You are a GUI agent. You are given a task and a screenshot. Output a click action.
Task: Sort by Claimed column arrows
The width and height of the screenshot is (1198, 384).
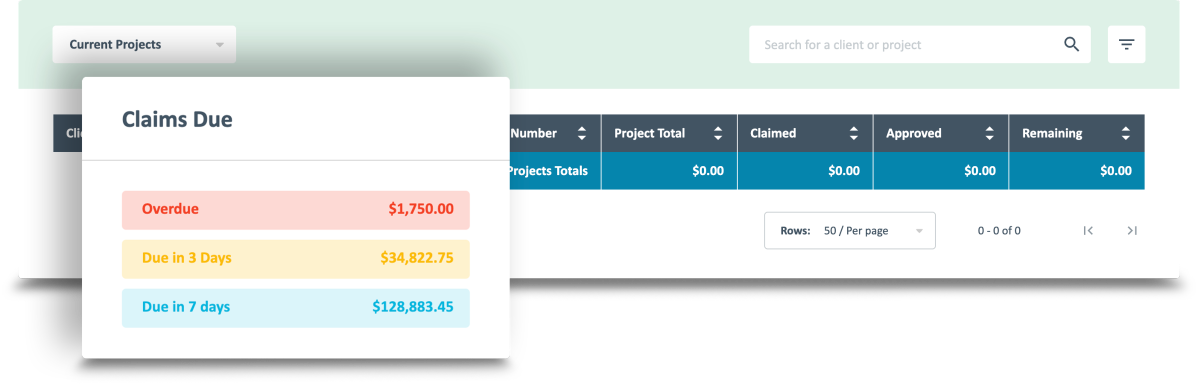pos(853,134)
